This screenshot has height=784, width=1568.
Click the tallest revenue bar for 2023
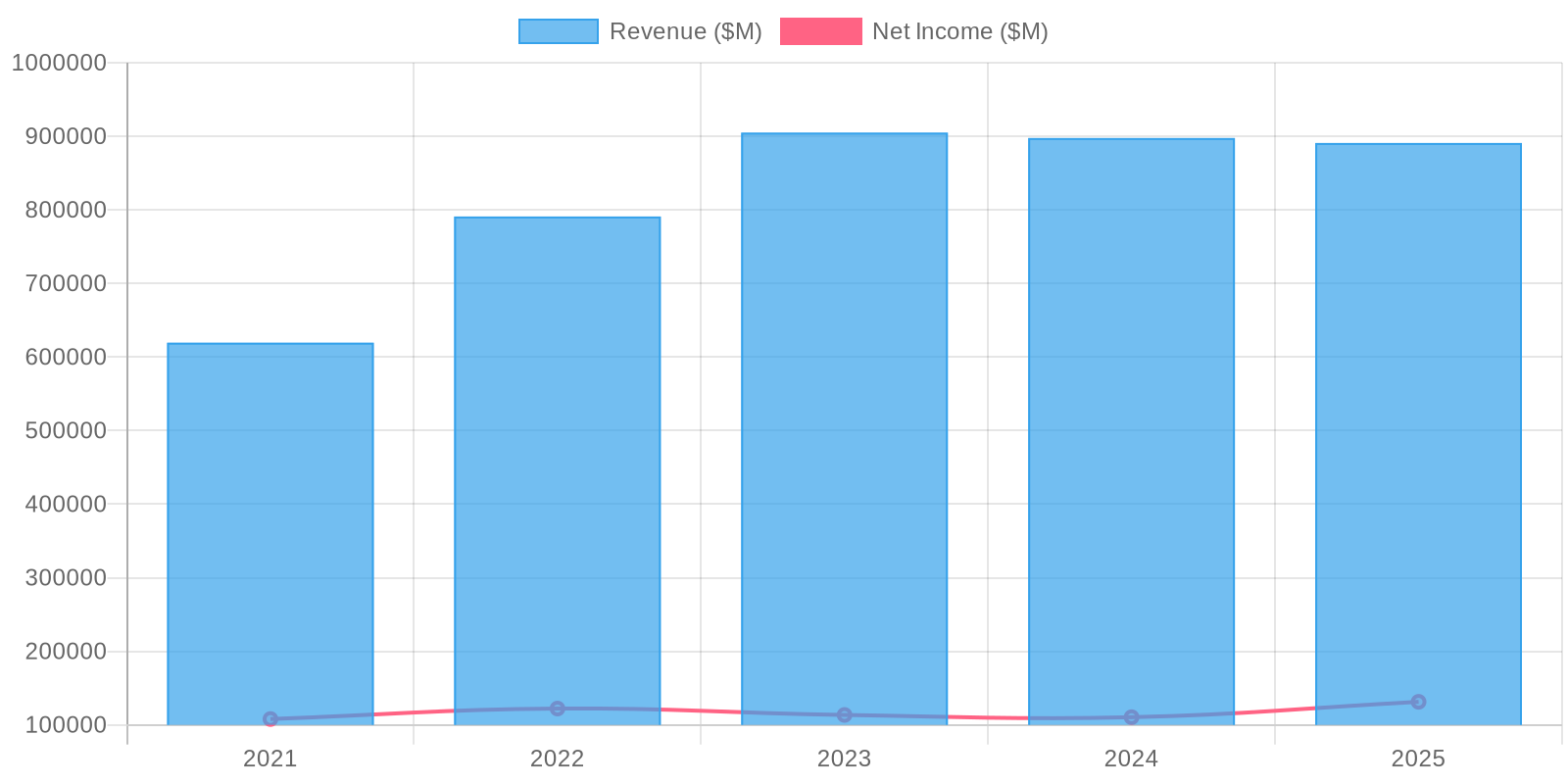click(844, 421)
